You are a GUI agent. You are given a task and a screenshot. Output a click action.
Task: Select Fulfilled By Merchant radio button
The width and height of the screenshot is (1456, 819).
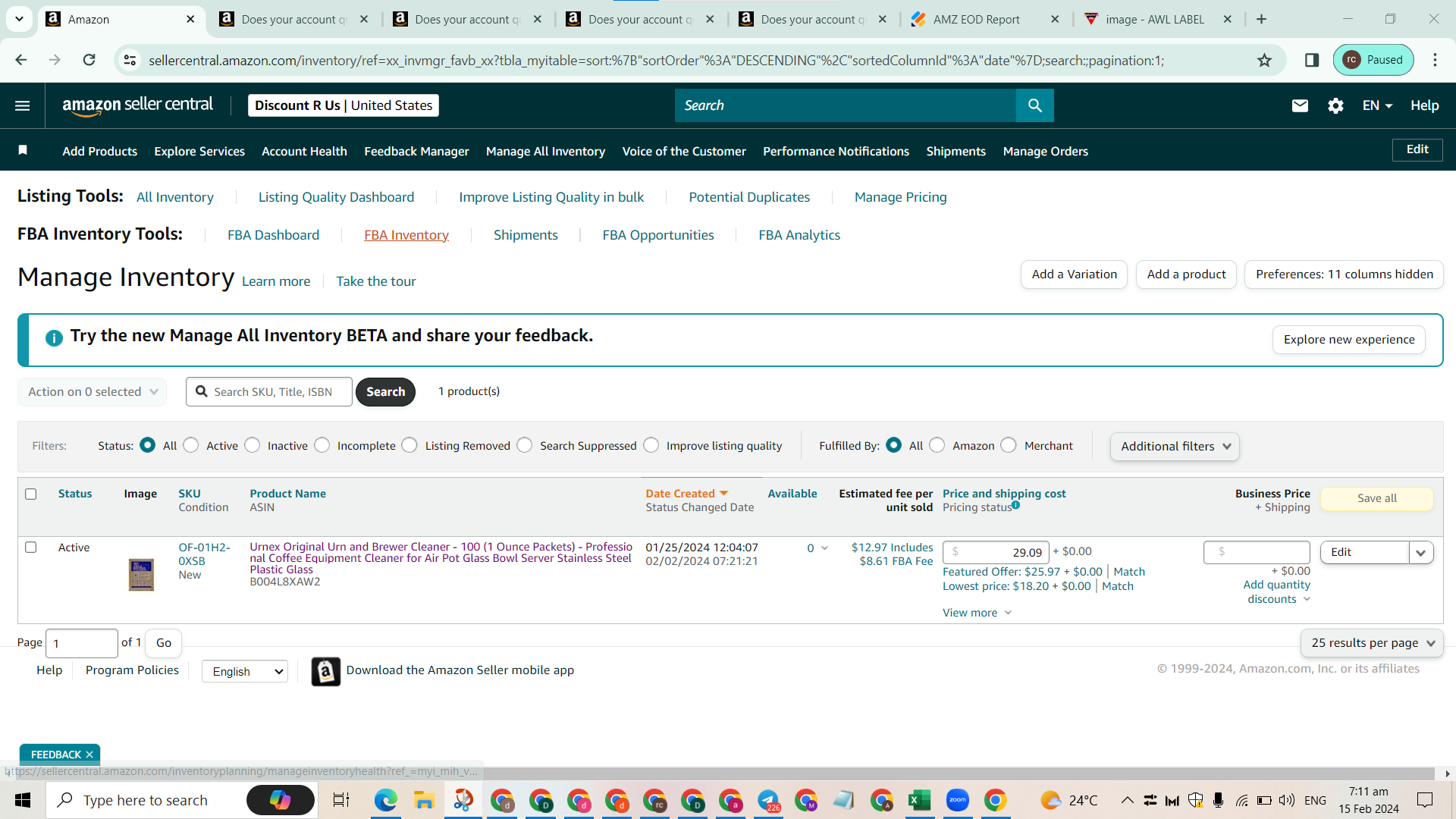tap(1009, 445)
